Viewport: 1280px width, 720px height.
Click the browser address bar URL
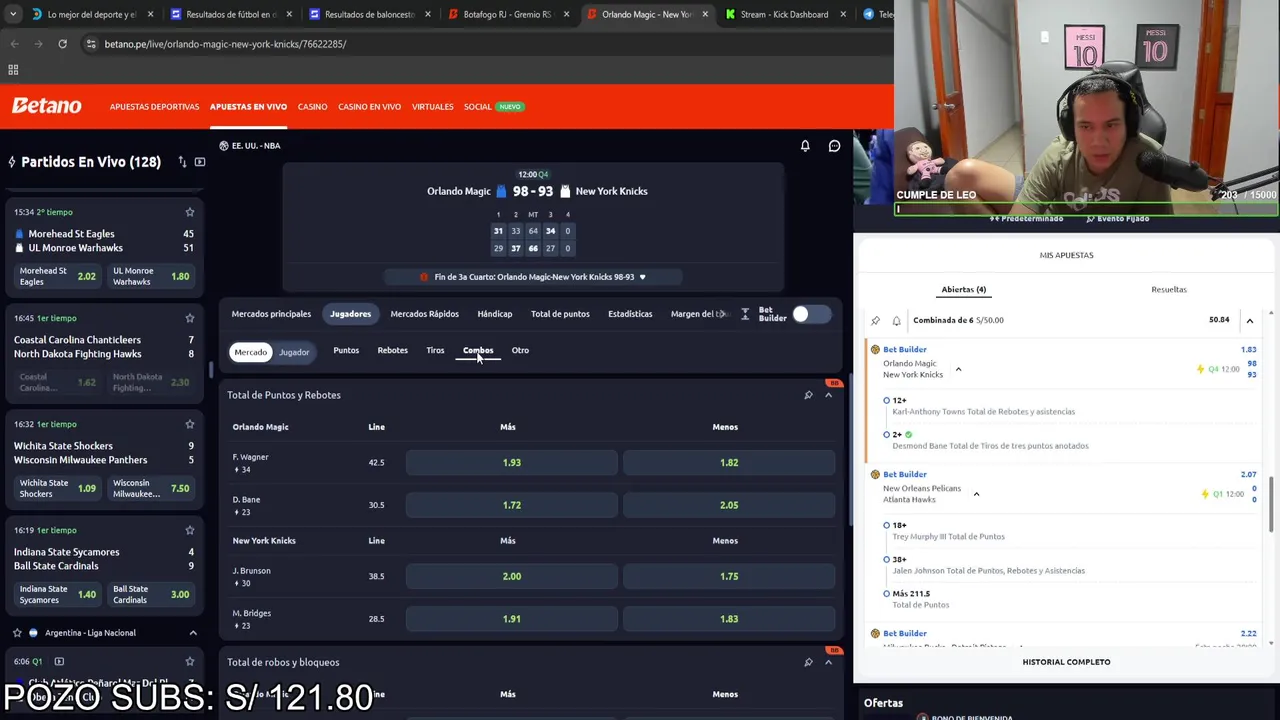point(225,44)
